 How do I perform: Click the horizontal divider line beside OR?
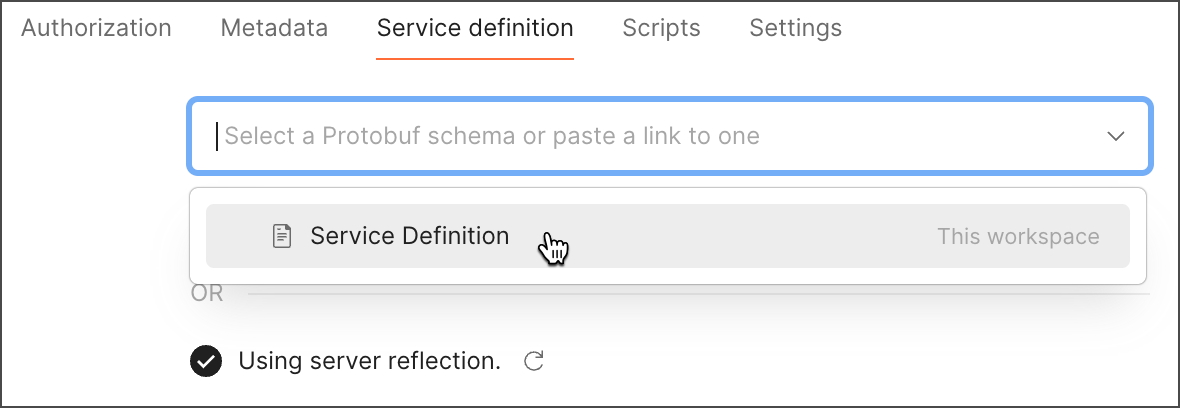coord(700,294)
